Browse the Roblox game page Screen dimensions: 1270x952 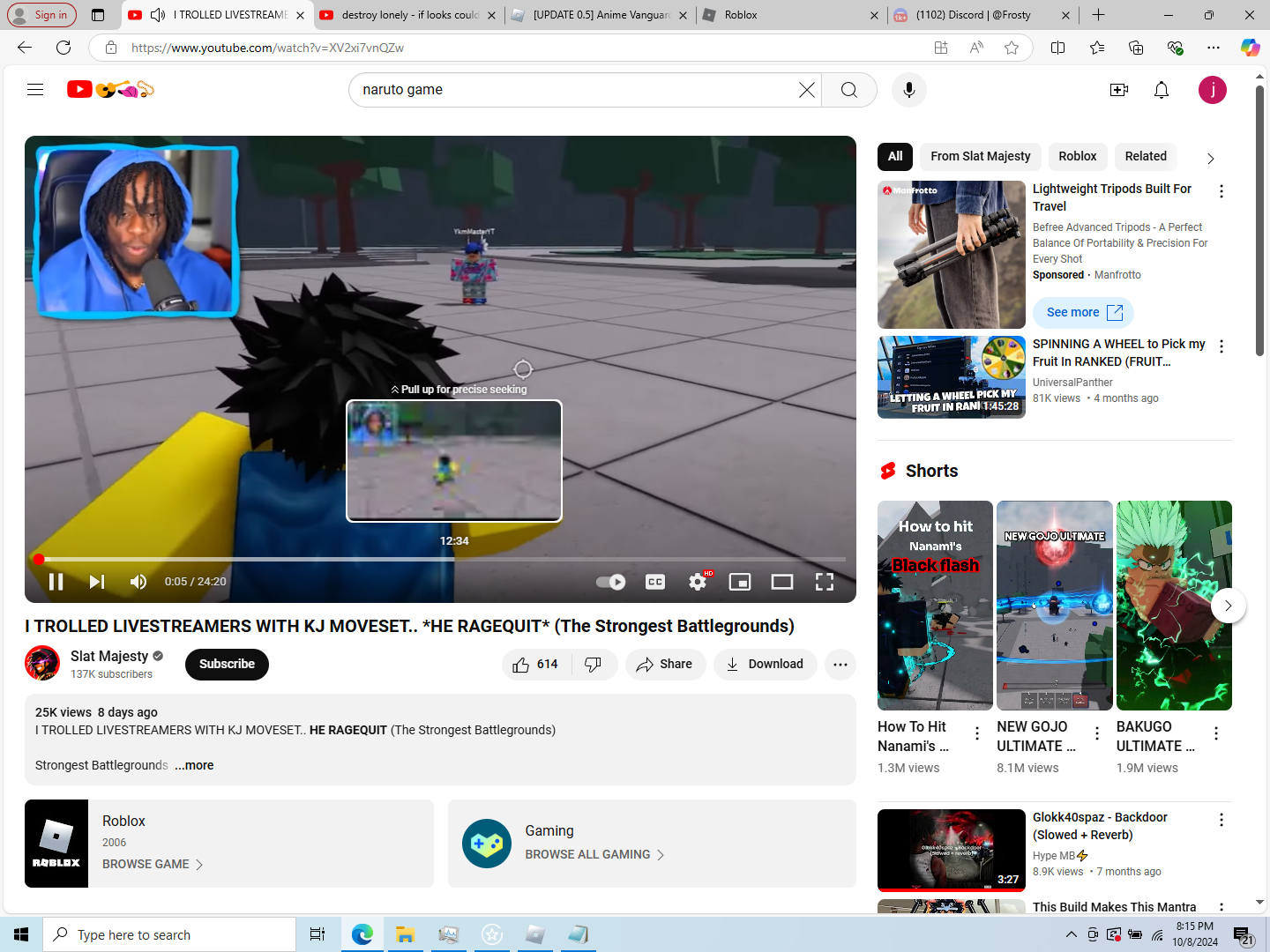pyautogui.click(x=153, y=864)
